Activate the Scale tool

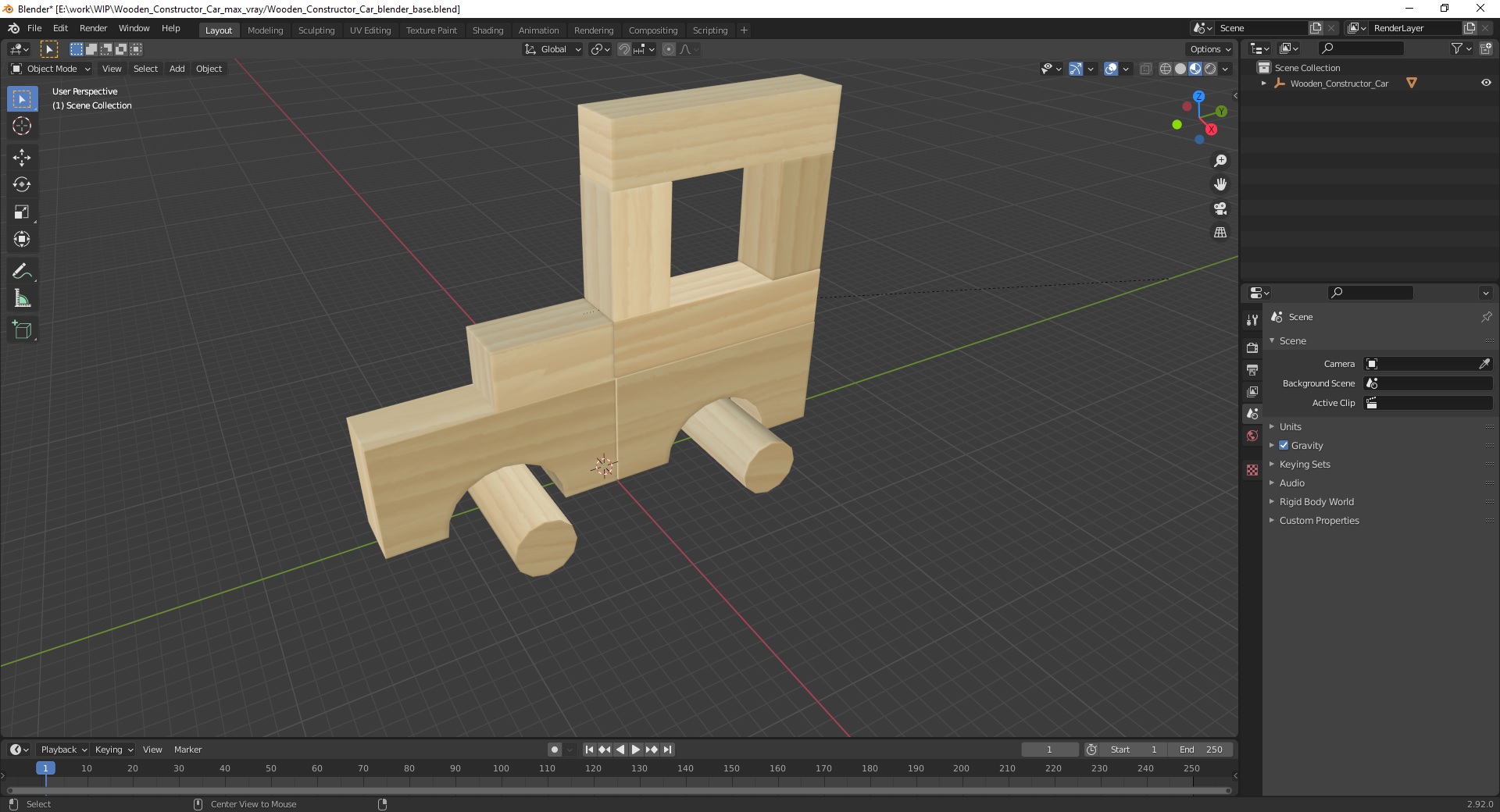[x=22, y=212]
